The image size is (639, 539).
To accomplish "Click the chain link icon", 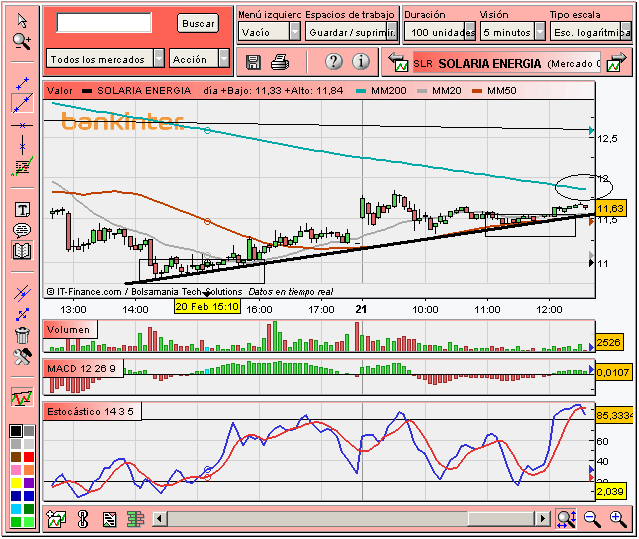I will (x=83, y=519).
